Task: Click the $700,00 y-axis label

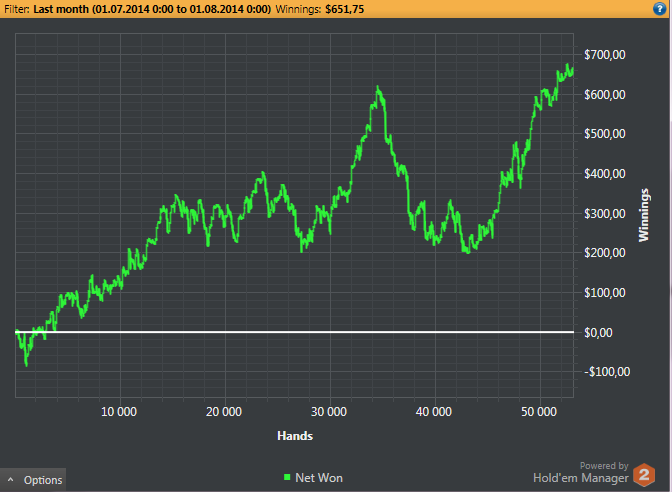Action: tap(605, 54)
